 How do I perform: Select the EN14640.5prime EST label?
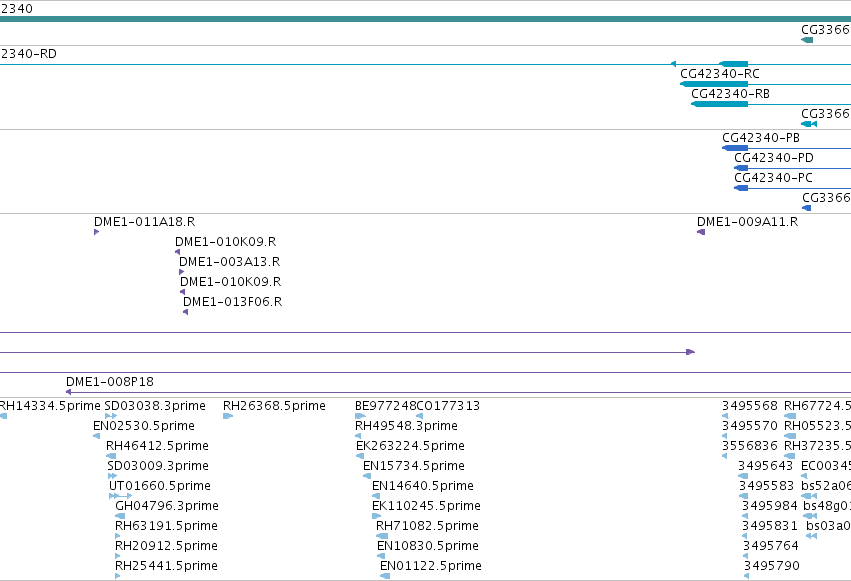423,486
